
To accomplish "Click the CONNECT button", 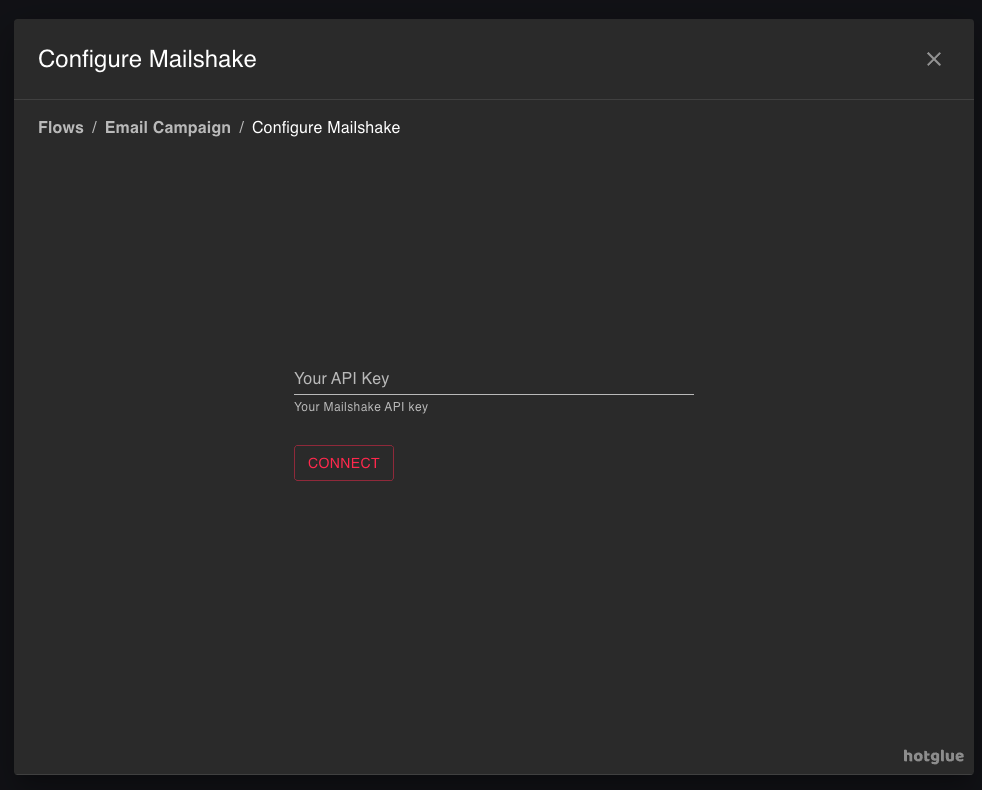I will point(344,463).
